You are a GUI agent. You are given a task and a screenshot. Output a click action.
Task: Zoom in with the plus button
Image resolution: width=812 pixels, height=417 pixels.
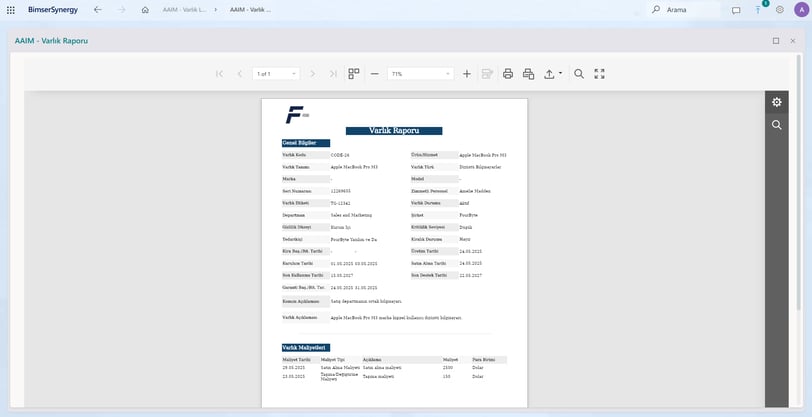[x=467, y=74]
